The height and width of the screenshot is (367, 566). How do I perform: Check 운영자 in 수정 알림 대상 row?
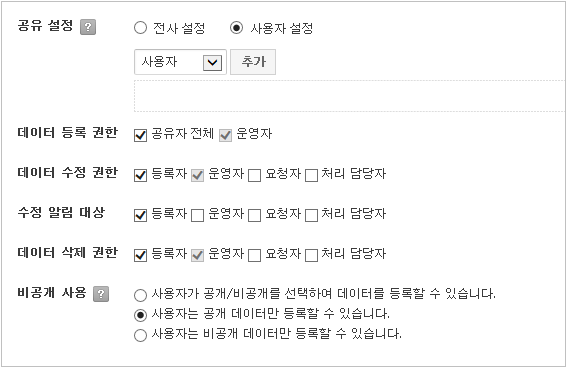pos(197,215)
